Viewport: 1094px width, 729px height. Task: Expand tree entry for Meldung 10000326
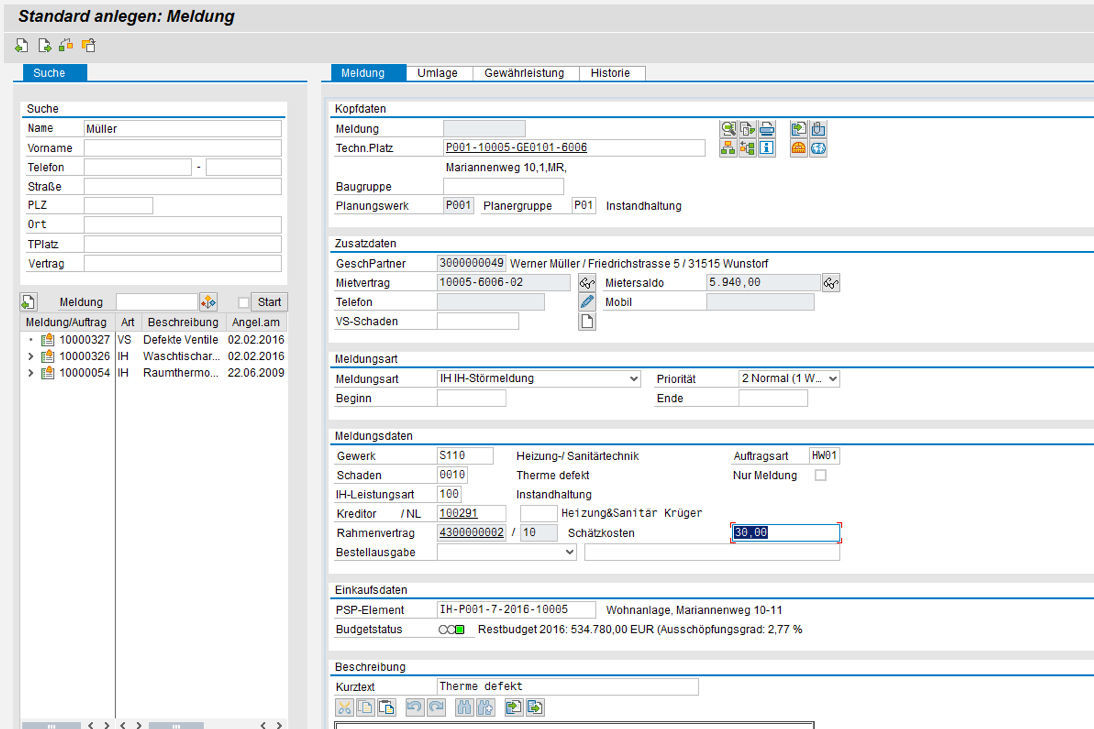pyautogui.click(x=31, y=356)
